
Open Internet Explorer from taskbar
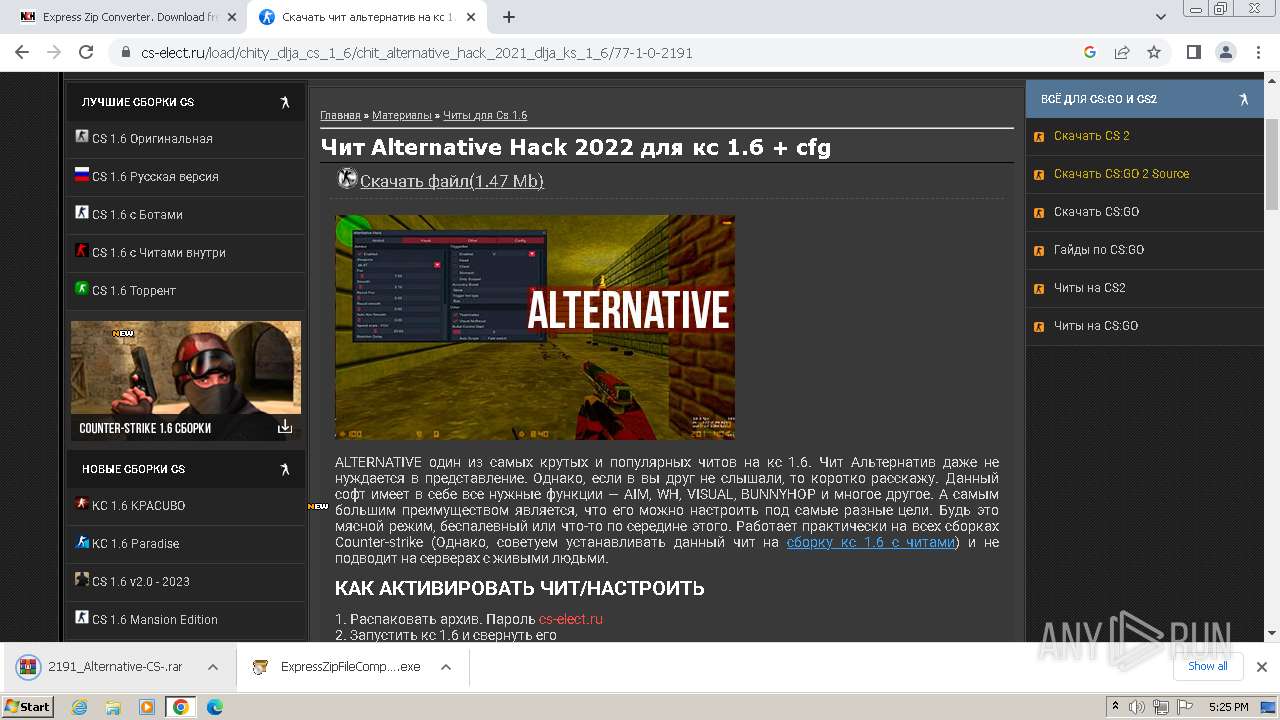pos(80,707)
